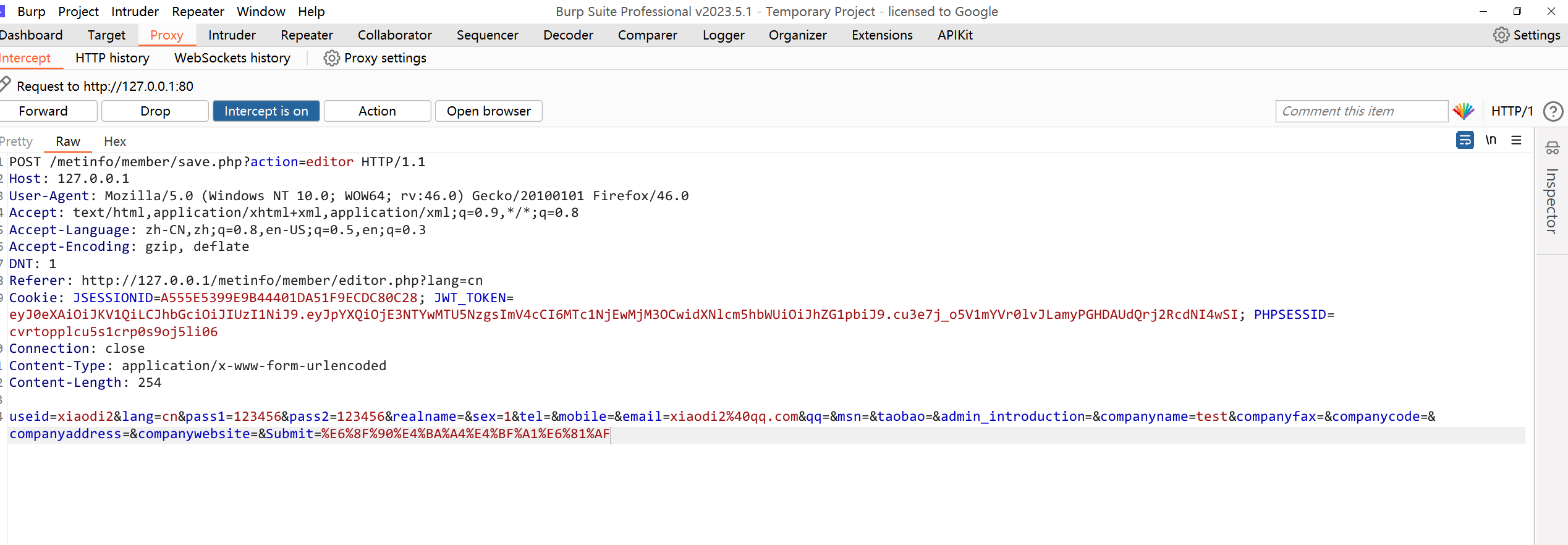The height and width of the screenshot is (545, 1568).
Task: Click the Referer header line
Action: (246, 281)
